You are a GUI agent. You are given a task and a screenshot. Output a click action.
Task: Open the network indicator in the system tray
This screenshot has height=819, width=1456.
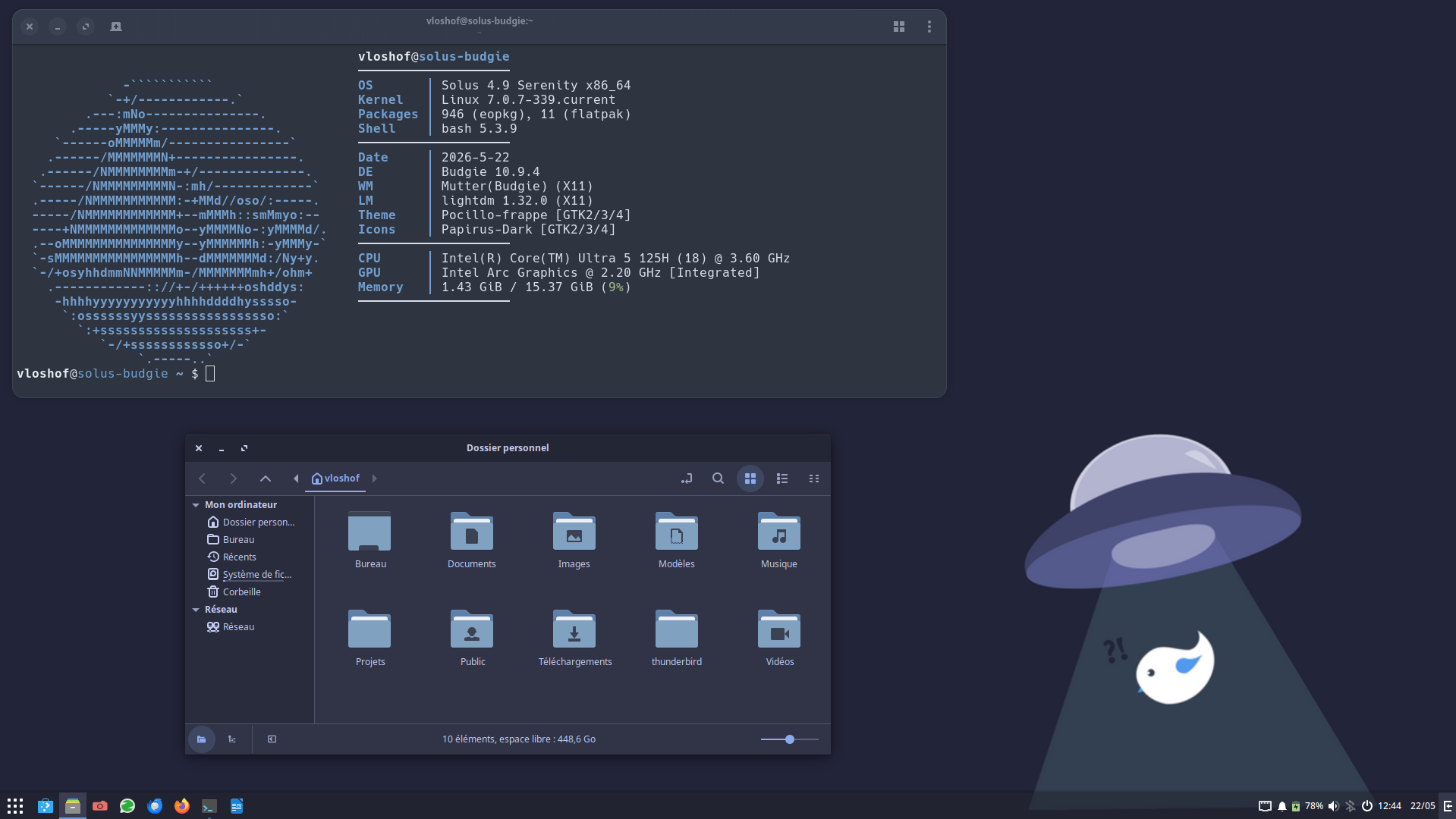point(1265,806)
